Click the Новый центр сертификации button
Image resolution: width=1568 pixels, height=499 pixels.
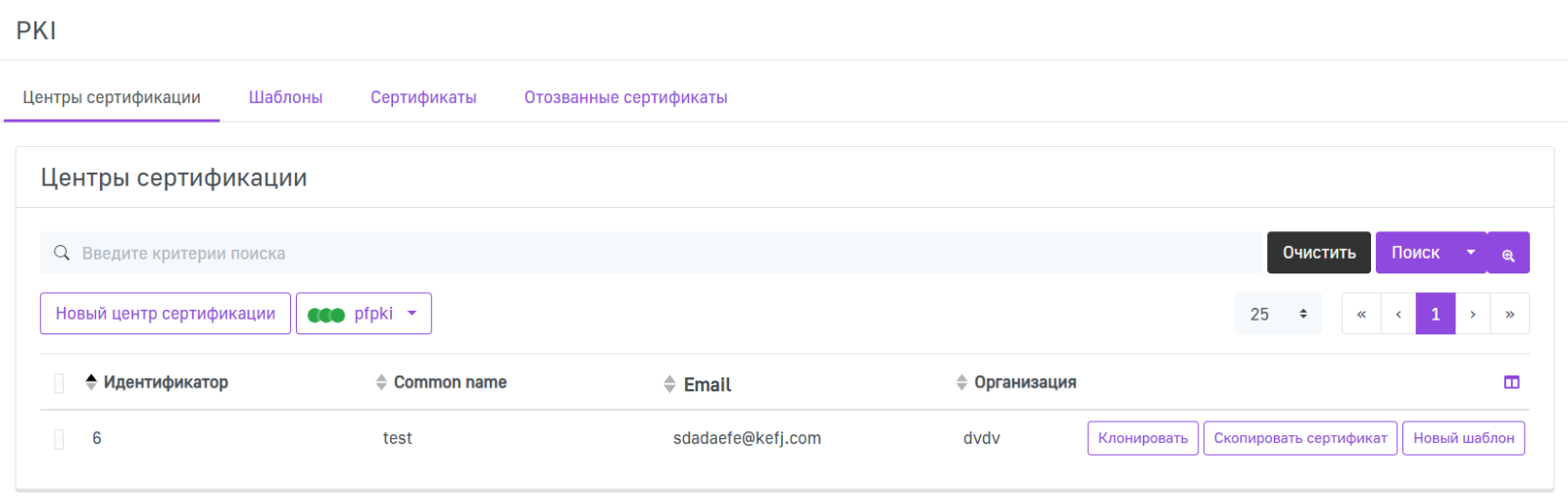(166, 314)
